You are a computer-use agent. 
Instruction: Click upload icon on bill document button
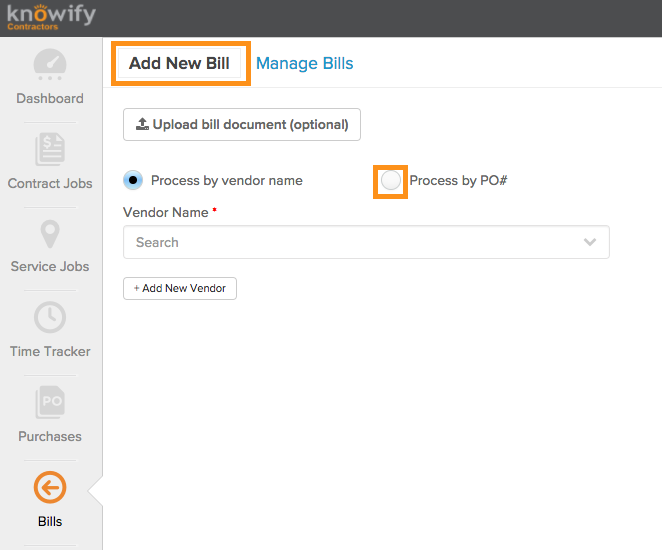point(142,124)
